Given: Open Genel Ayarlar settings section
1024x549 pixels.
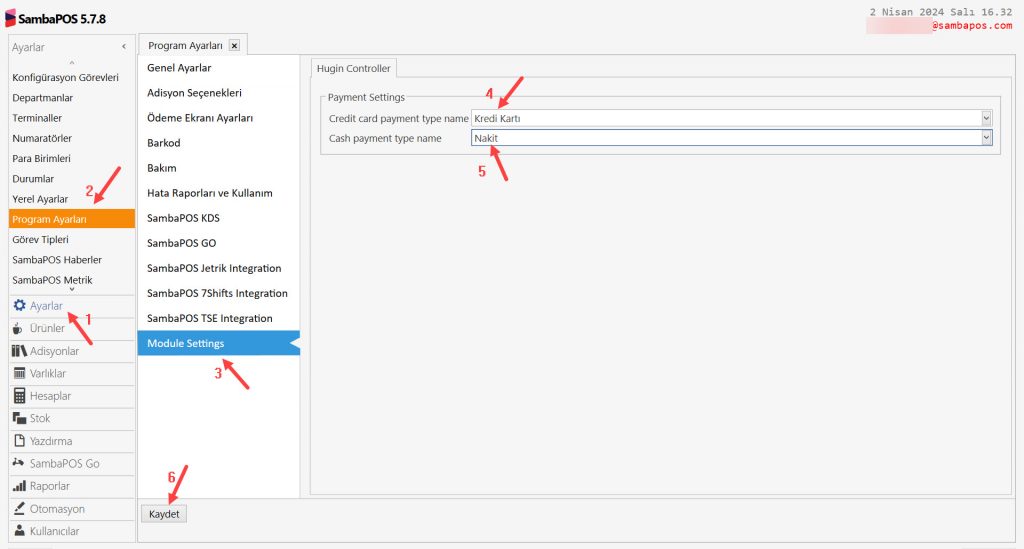Looking at the screenshot, I should point(179,68).
